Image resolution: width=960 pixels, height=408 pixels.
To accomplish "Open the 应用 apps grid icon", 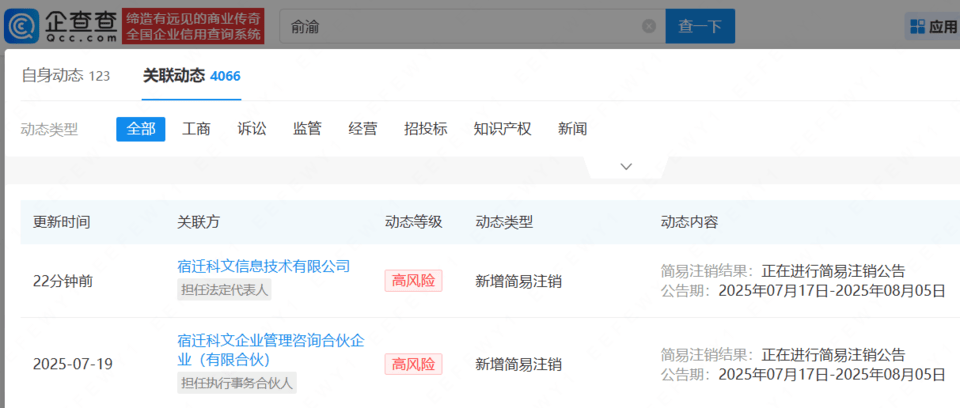I will pyautogui.click(x=918, y=26).
